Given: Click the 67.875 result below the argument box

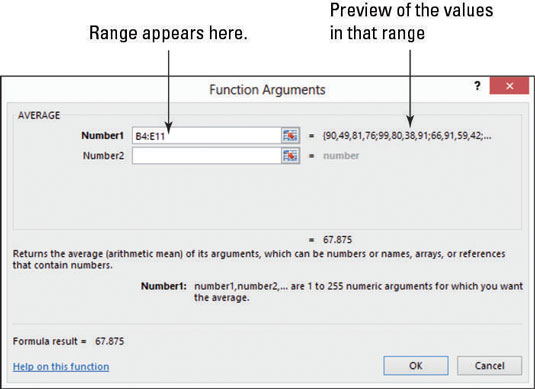Looking at the screenshot, I should click(x=337, y=240).
